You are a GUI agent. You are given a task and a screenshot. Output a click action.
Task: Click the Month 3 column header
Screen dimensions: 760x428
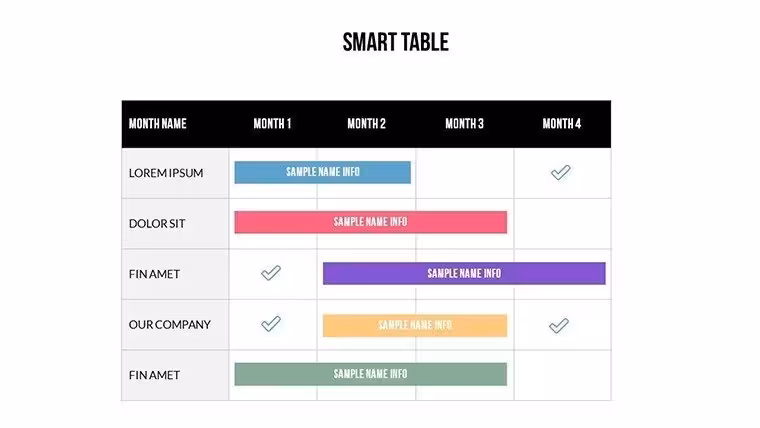pyautogui.click(x=464, y=124)
